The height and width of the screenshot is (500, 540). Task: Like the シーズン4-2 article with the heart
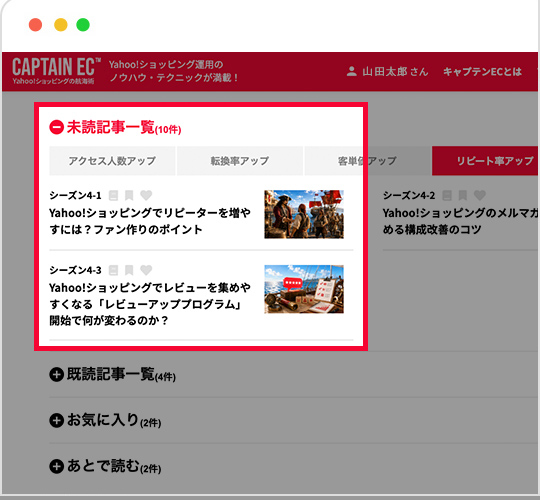480,195
